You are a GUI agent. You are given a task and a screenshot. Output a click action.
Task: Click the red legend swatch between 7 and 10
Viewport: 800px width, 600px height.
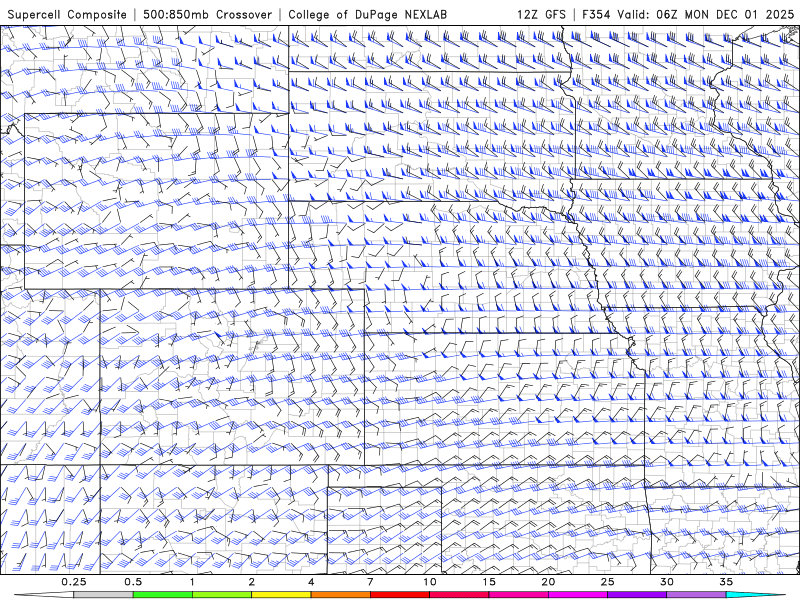(399, 595)
